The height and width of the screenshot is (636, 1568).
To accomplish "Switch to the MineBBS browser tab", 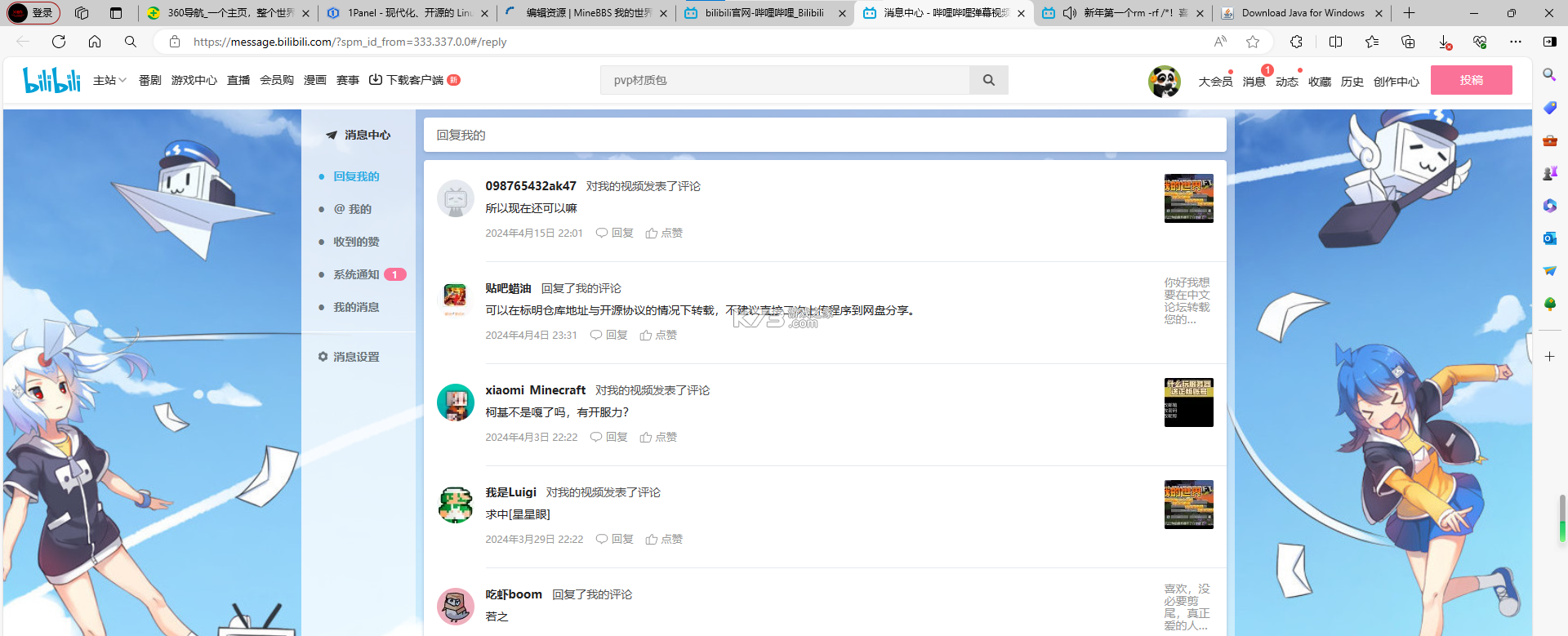I will (586, 13).
